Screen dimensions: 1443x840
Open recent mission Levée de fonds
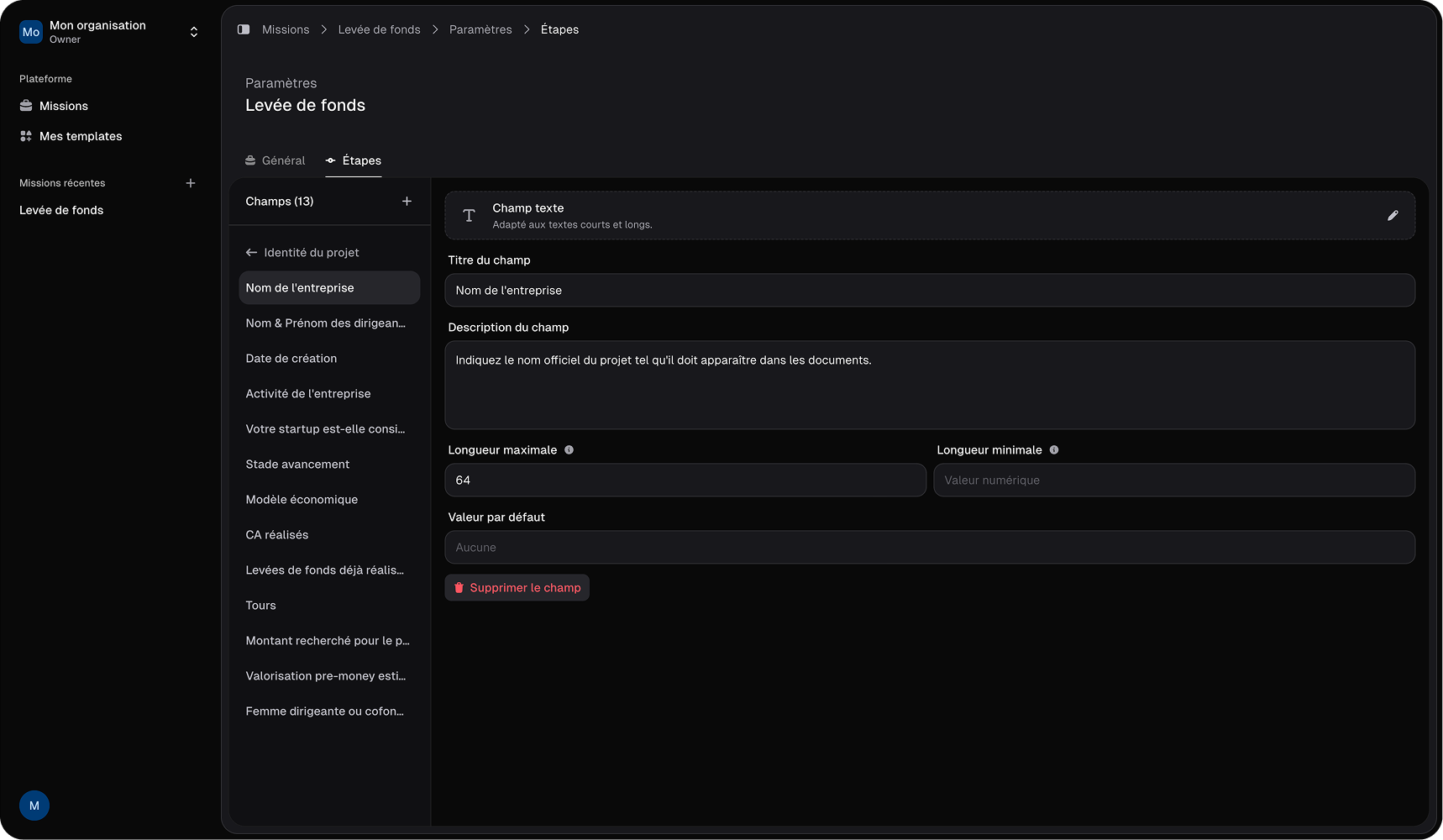(61, 210)
